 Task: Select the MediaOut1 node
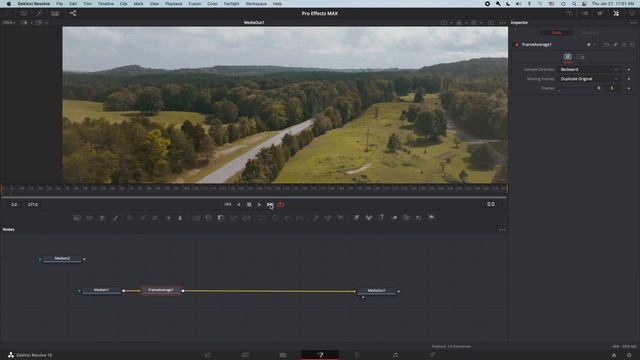[376, 291]
